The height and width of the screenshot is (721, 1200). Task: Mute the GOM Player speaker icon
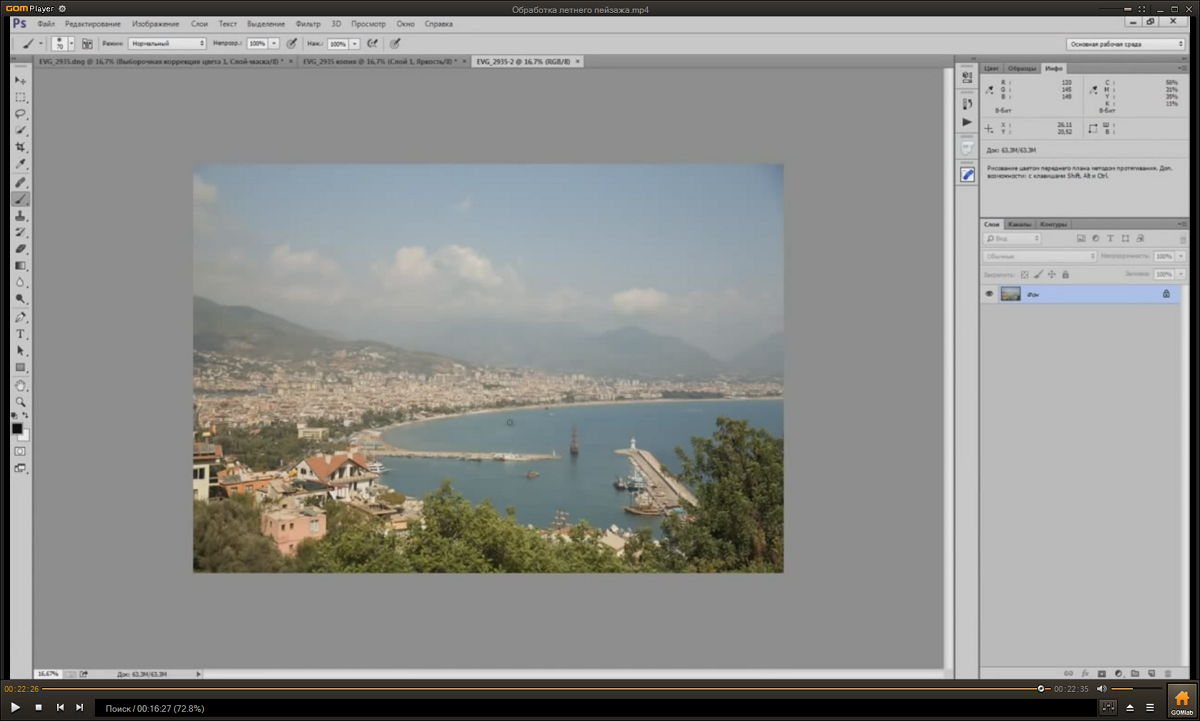point(1101,689)
